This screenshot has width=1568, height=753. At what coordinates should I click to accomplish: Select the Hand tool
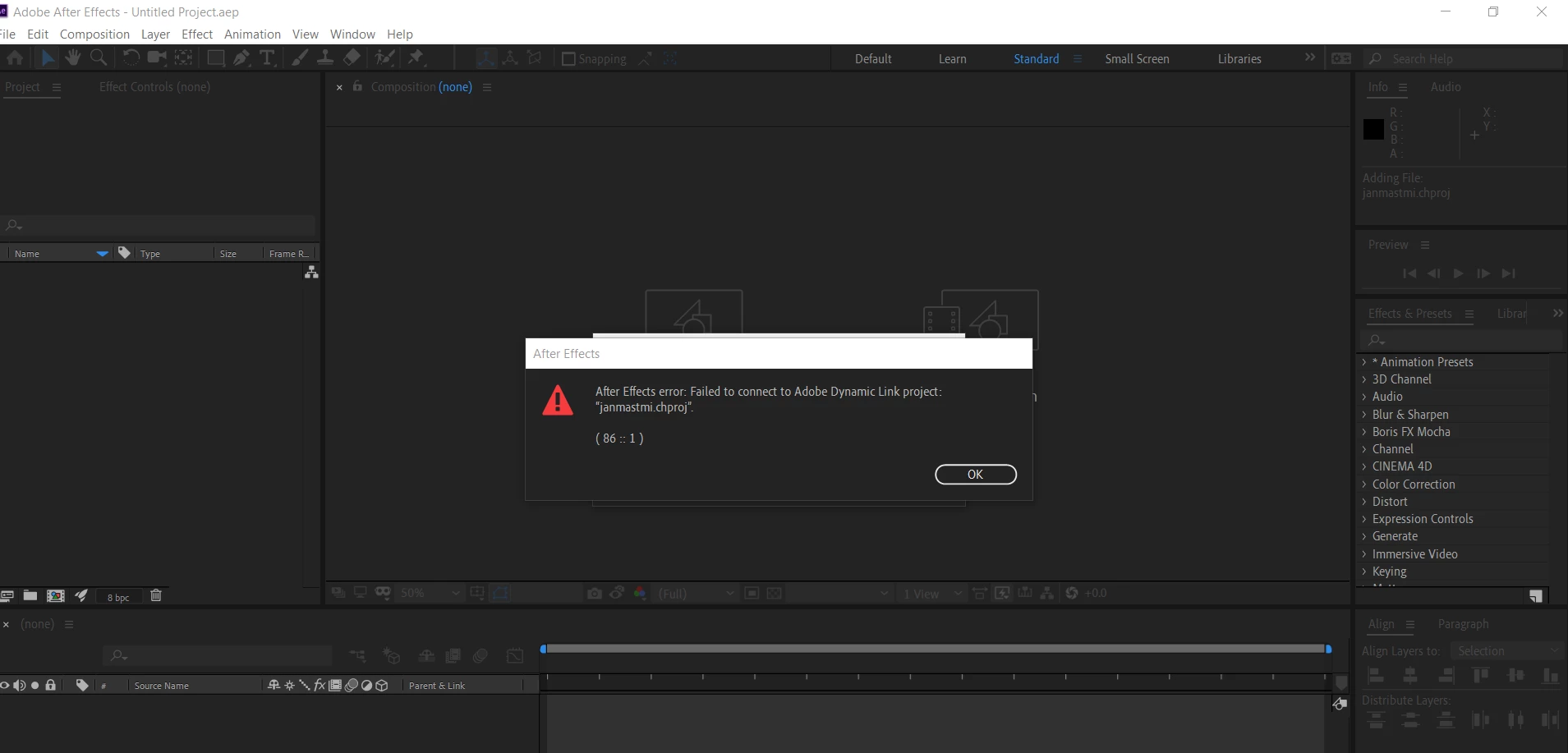tap(73, 57)
